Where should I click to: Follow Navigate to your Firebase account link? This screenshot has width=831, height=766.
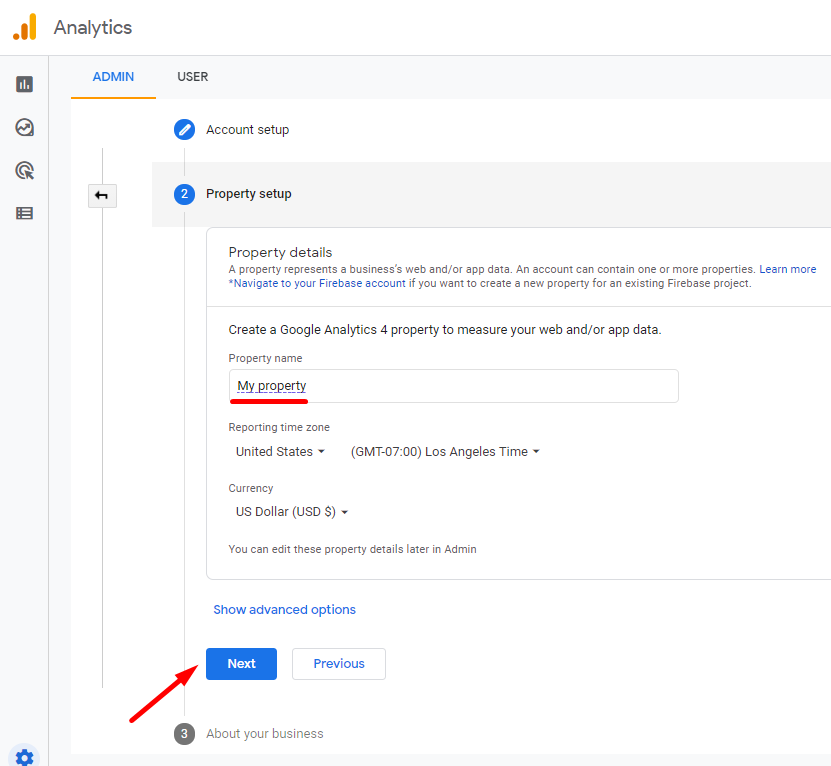[x=317, y=284]
